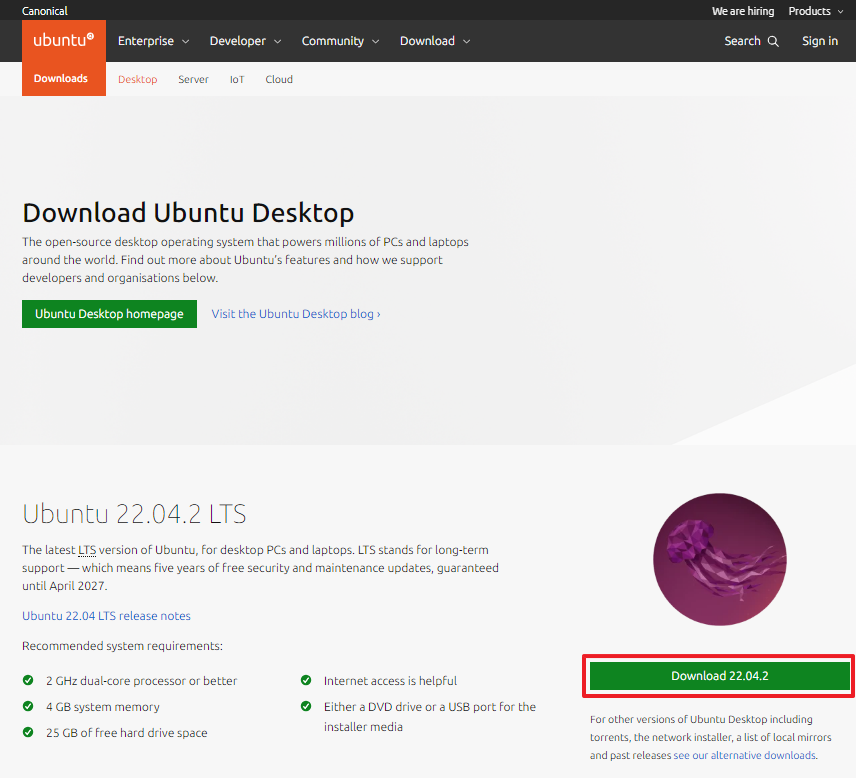856x778 pixels.
Task: Click the Ubuntu 22.04.2 LTS heading
Action: click(x=134, y=514)
